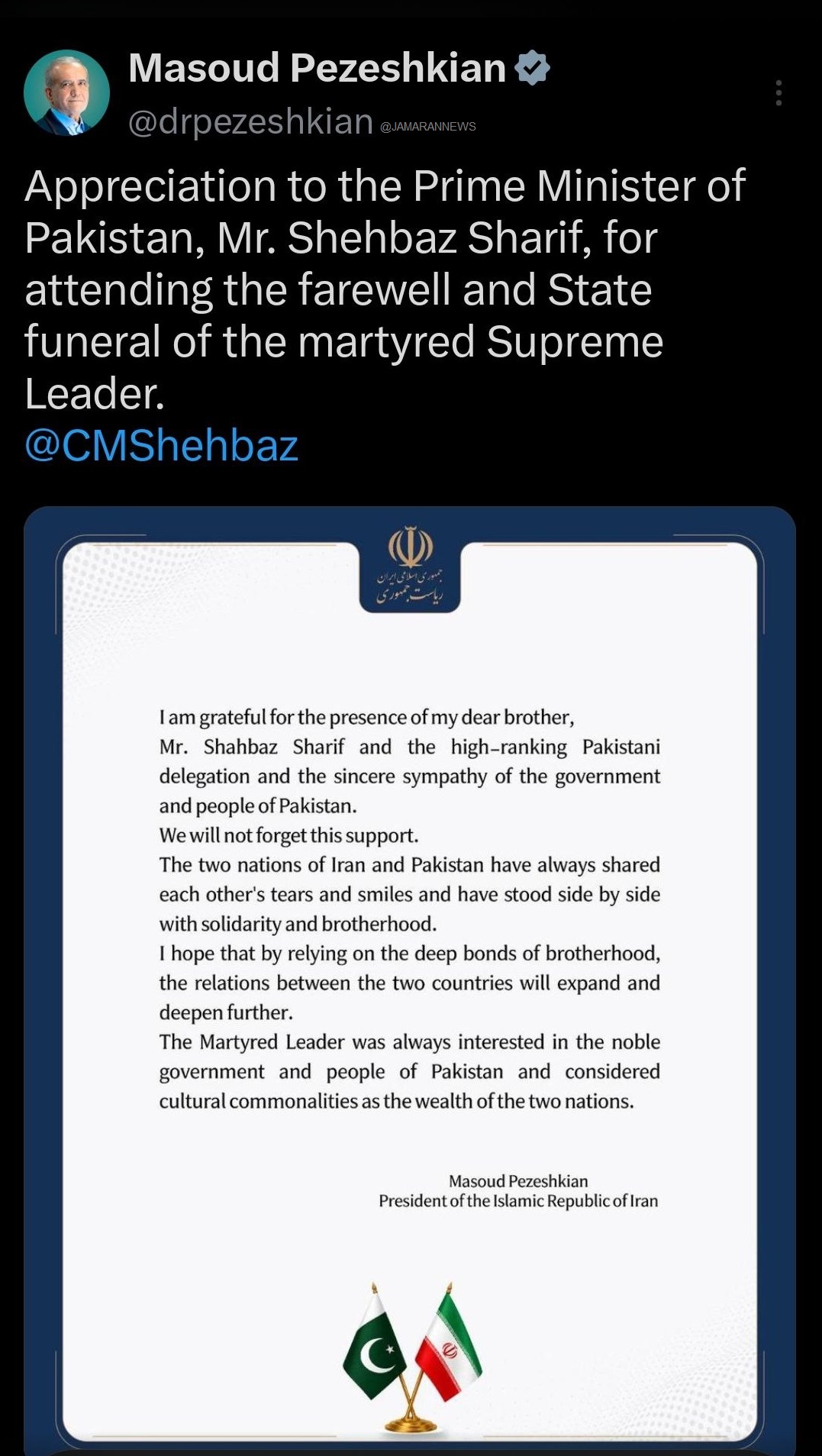The image size is (822, 1456).
Task: Click the @JAMARANNEWS watermark text
Action: 428,127
